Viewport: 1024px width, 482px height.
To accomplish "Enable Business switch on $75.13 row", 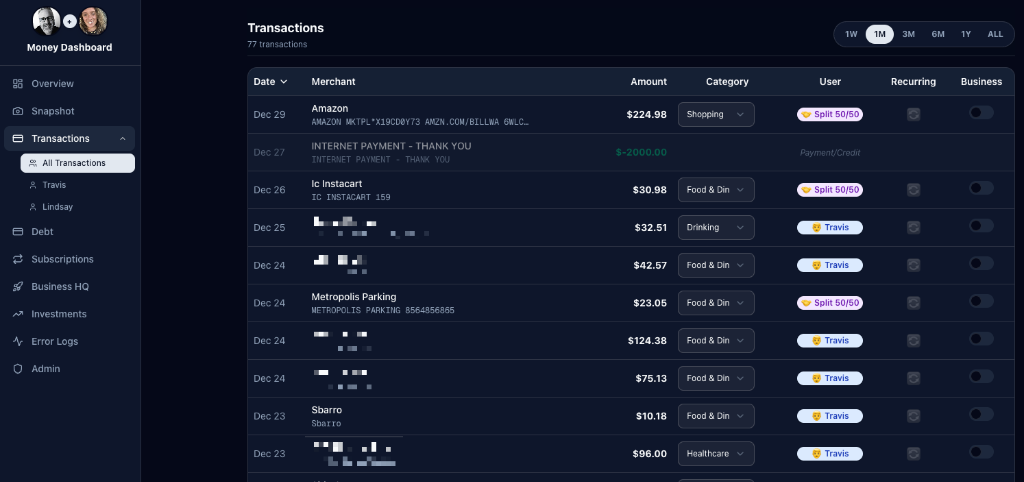I will [x=981, y=376].
